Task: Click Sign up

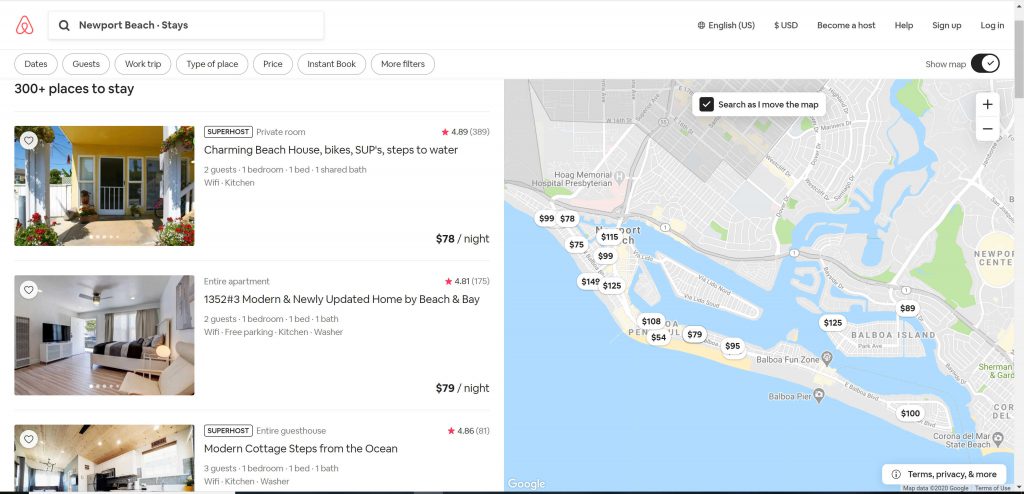Action: coord(946,25)
